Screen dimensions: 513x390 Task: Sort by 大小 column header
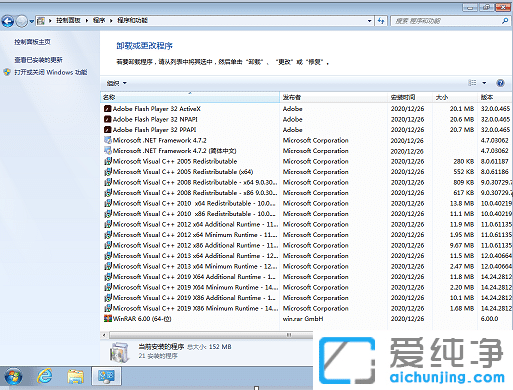455,97
